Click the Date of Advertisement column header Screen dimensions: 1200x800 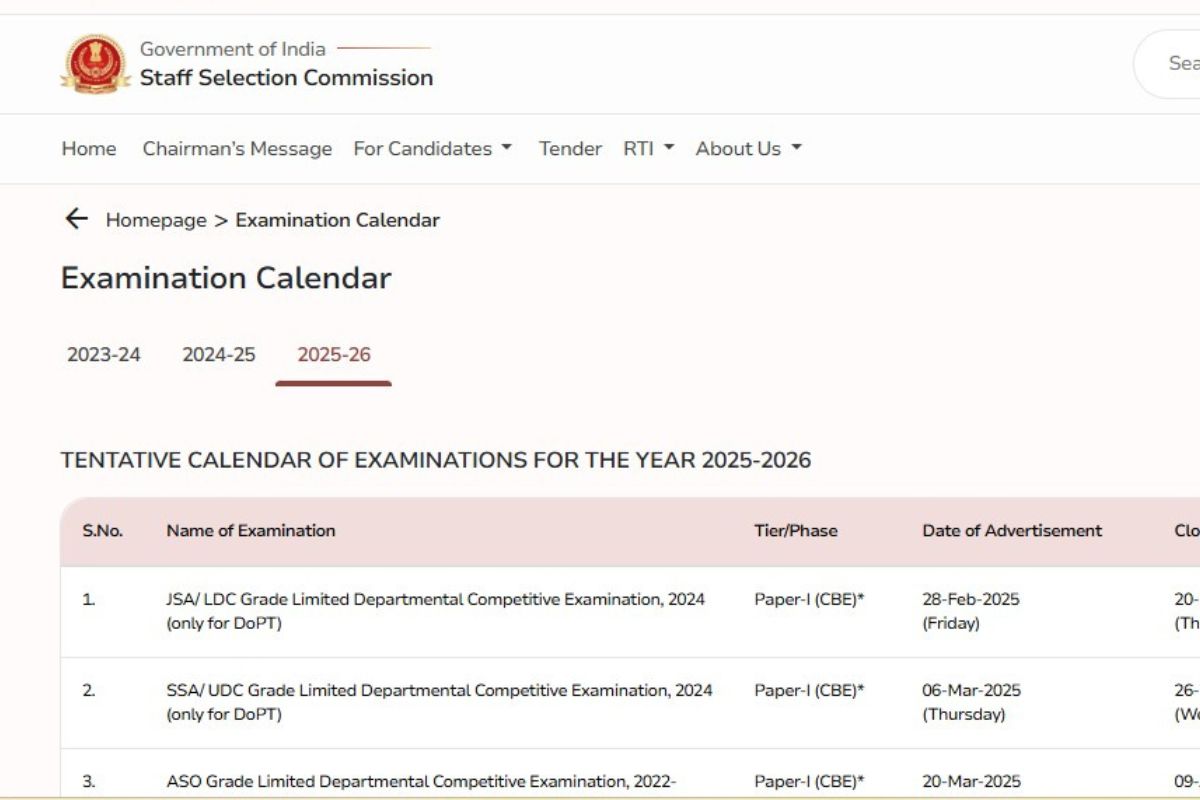(x=1012, y=531)
